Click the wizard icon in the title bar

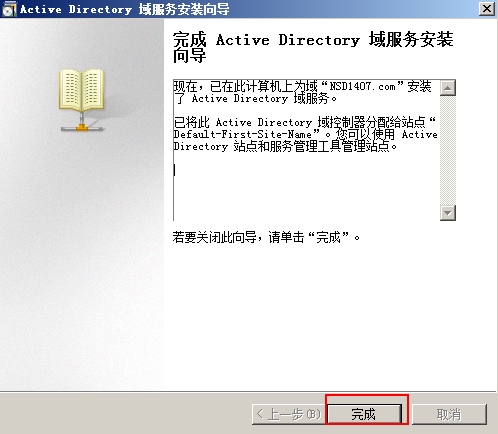9,9
